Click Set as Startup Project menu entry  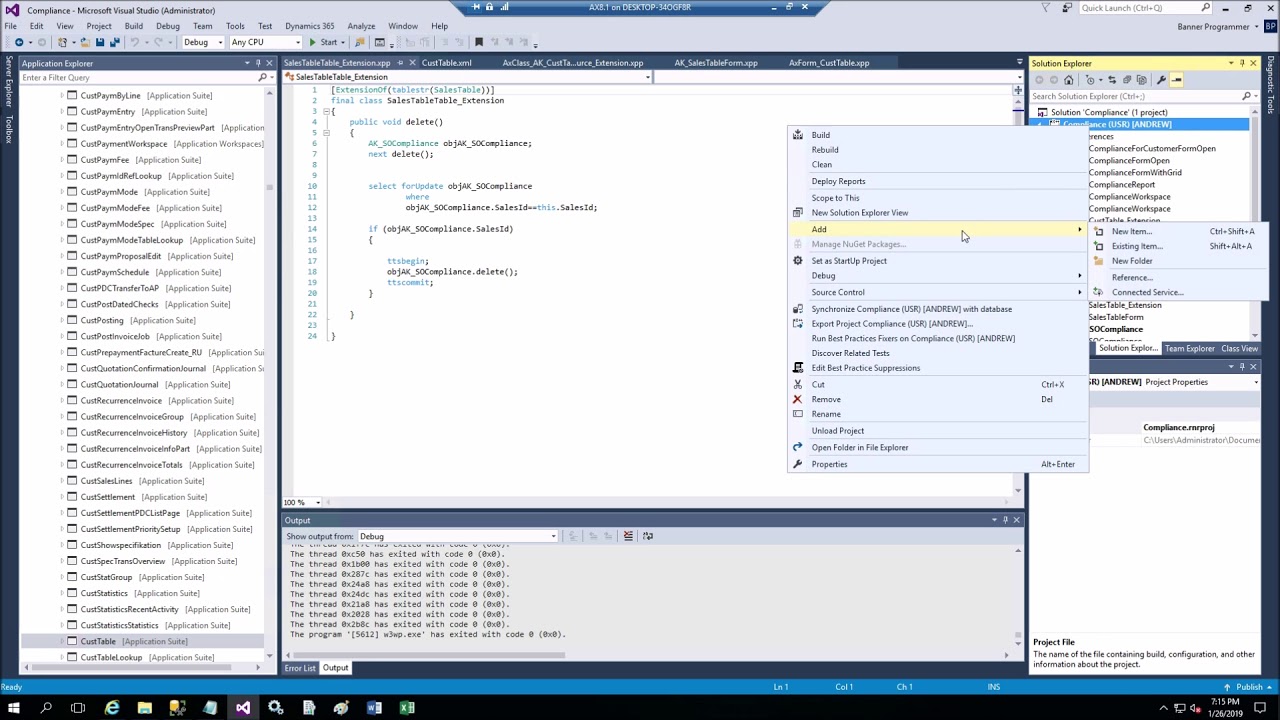(849, 261)
